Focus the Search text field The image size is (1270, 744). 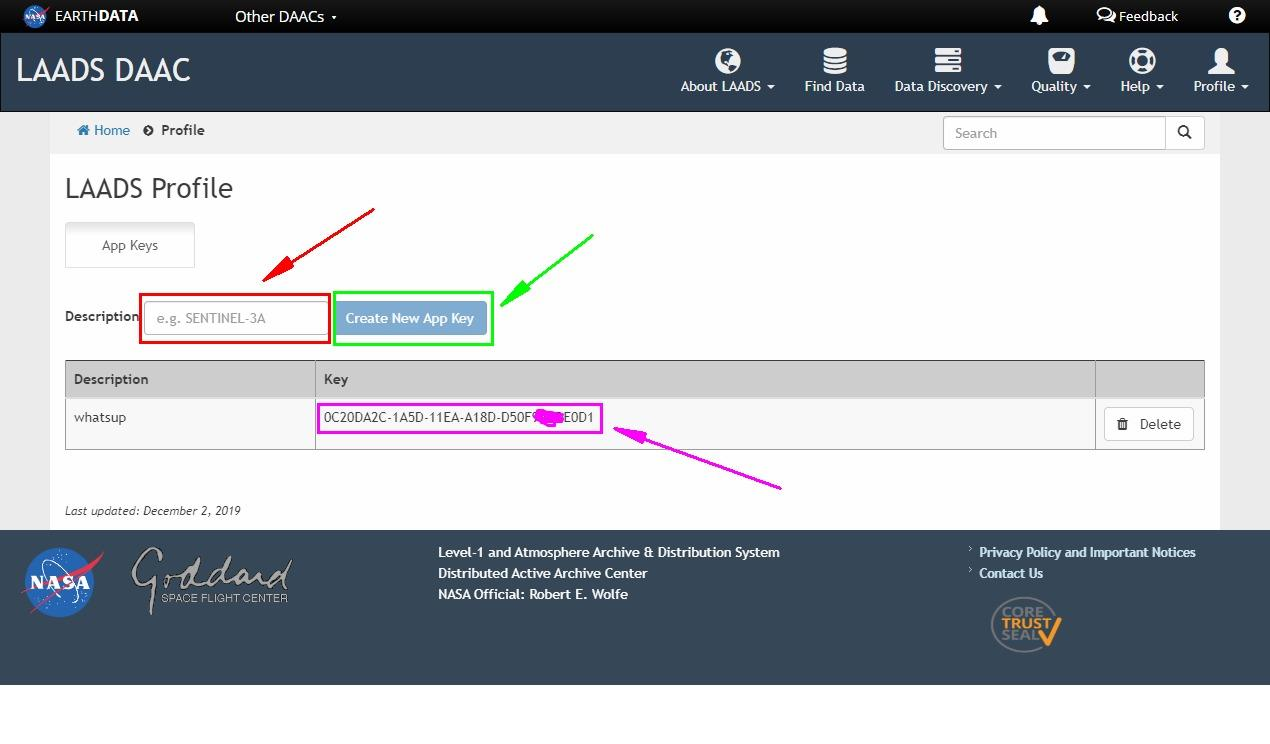1054,133
